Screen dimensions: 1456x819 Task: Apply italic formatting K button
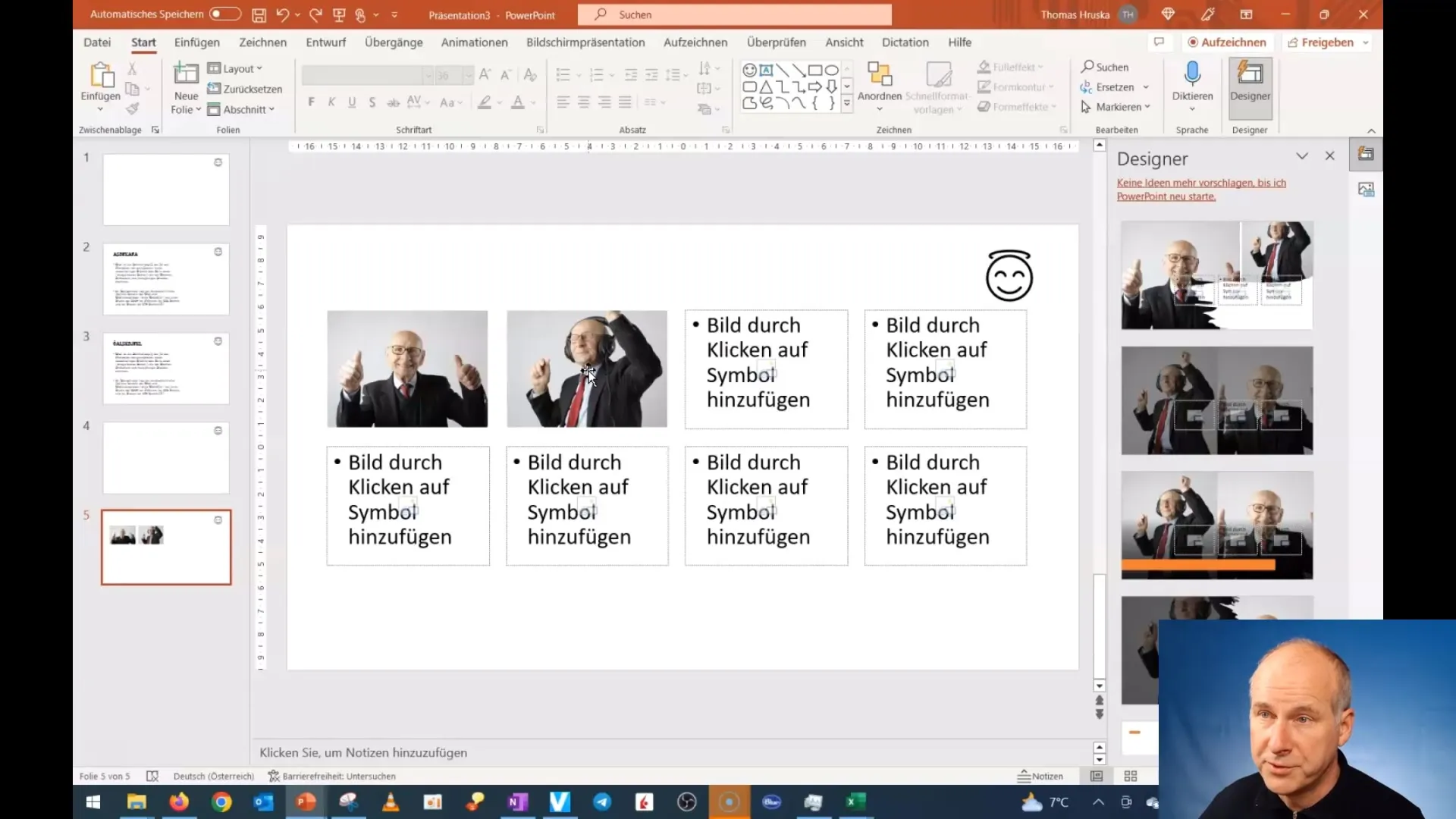(x=331, y=102)
